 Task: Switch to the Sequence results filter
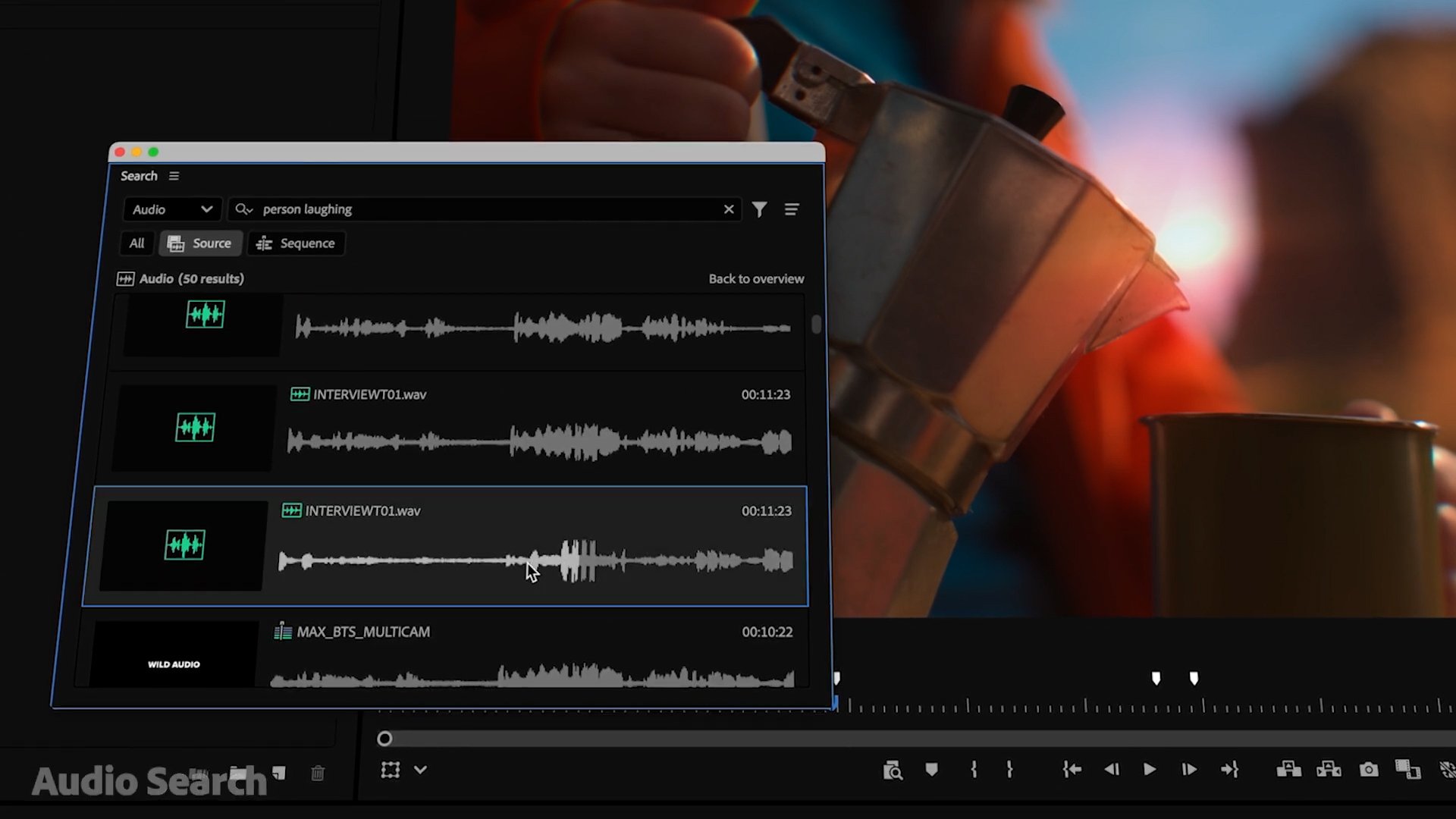(297, 243)
